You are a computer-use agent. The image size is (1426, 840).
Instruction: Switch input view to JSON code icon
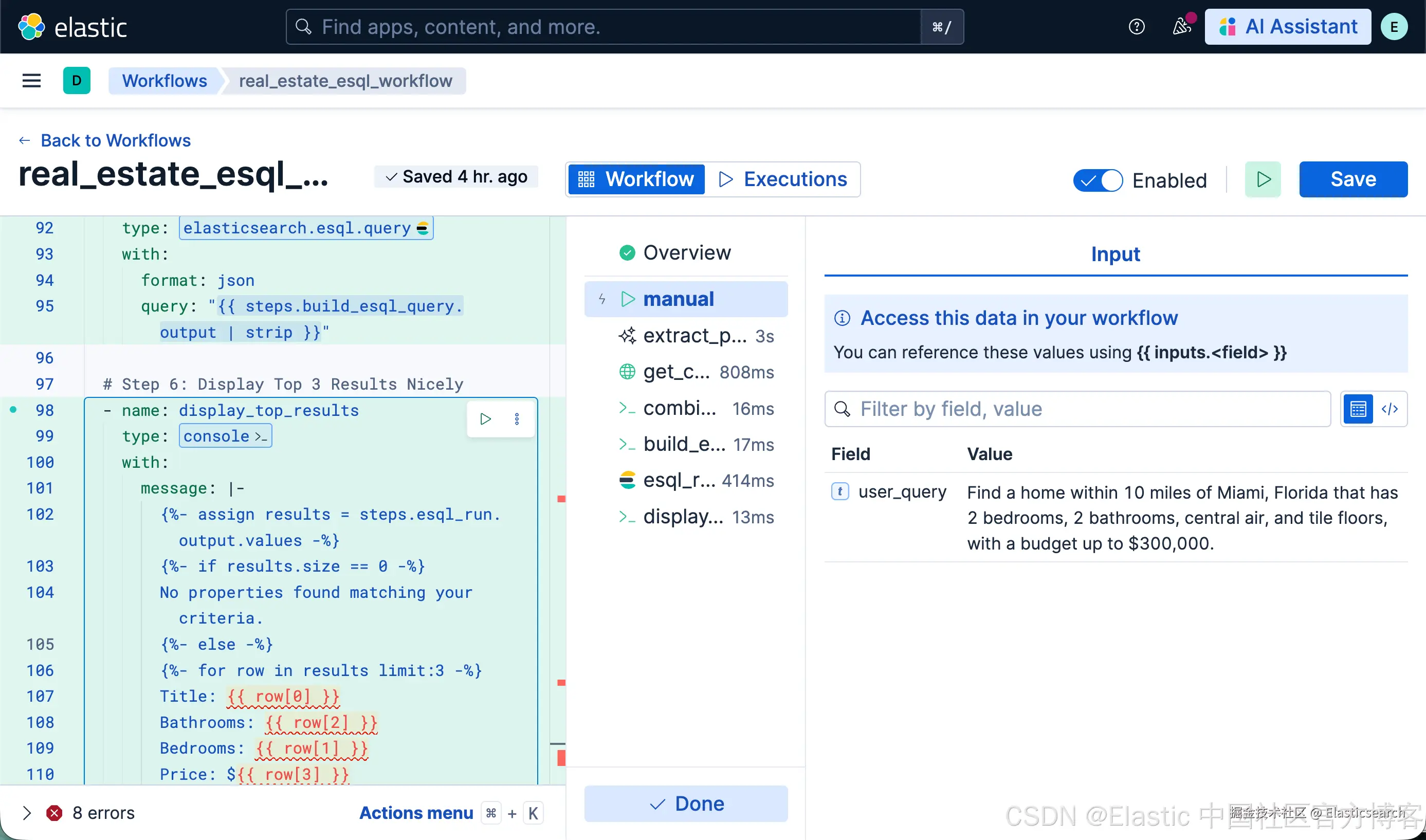[1390, 409]
